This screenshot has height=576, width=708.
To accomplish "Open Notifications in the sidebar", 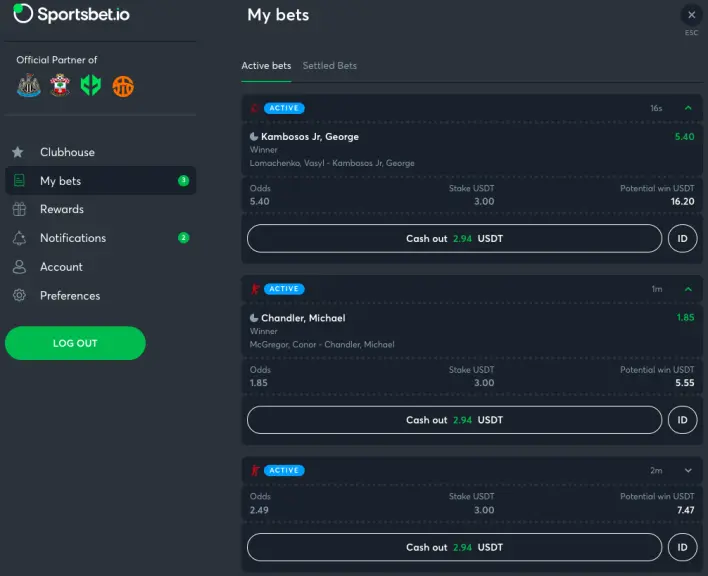I will point(100,238).
